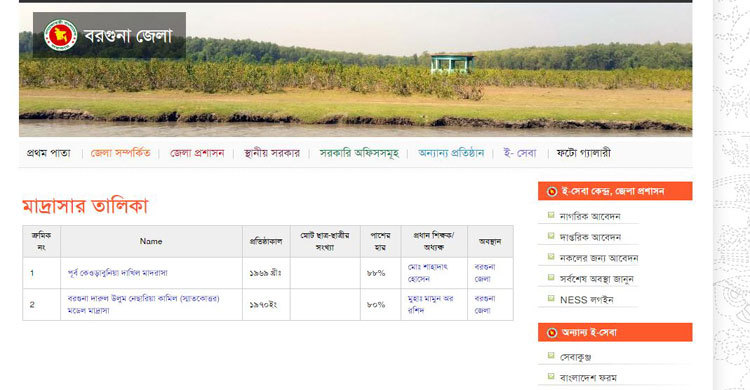Click serial number 1 cell
The image size is (750, 390).
coord(42,273)
